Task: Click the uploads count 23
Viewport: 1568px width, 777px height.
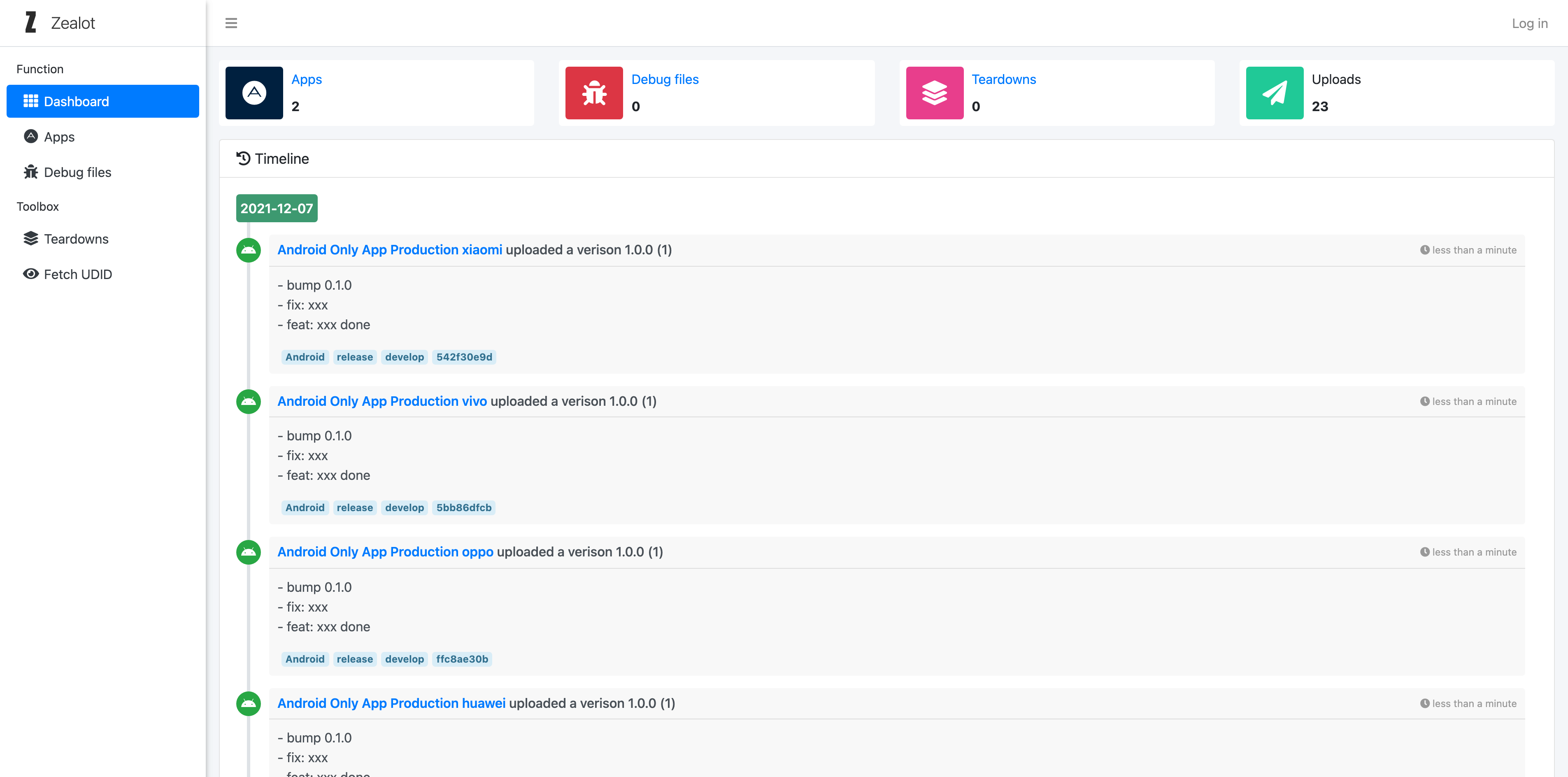Action: pos(1320,107)
